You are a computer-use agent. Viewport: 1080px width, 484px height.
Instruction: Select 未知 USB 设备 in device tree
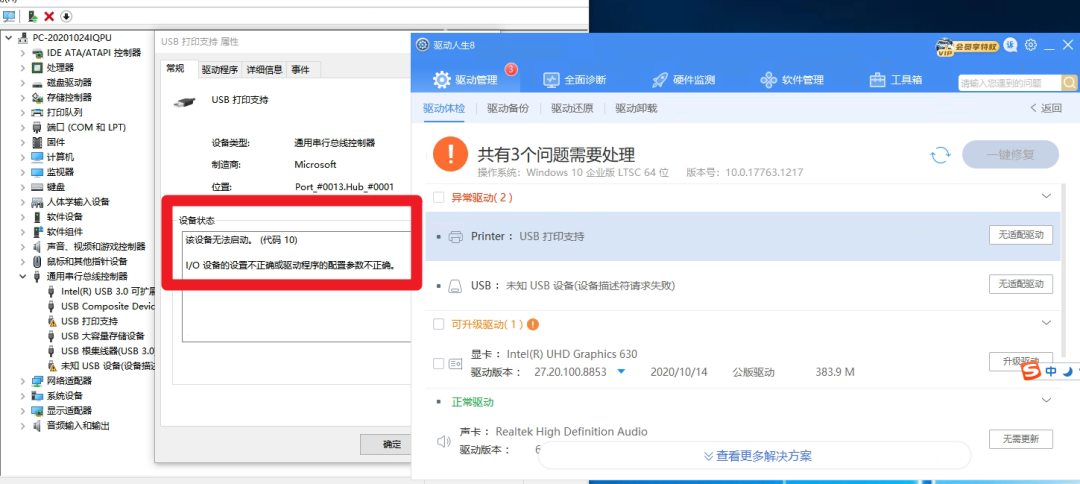point(107,366)
